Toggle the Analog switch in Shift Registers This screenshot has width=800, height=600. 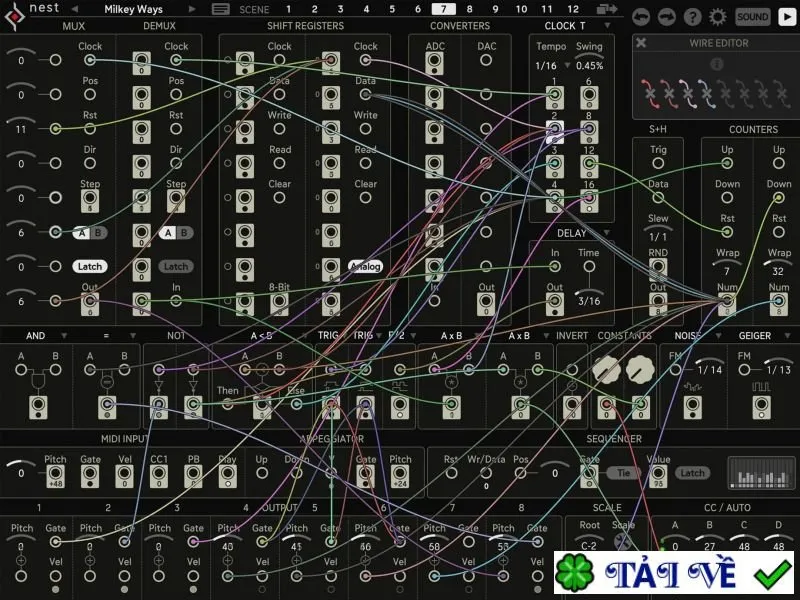[365, 266]
